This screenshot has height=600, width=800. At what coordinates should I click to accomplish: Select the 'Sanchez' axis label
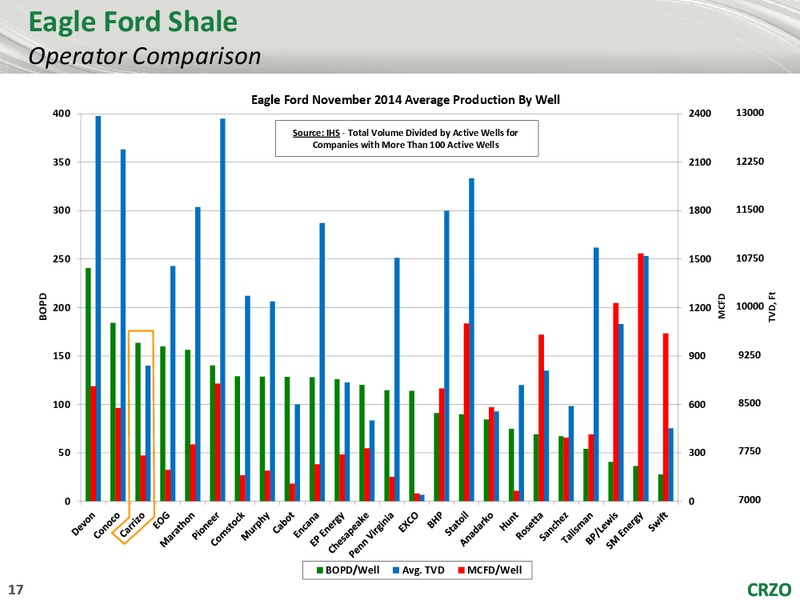(x=554, y=527)
